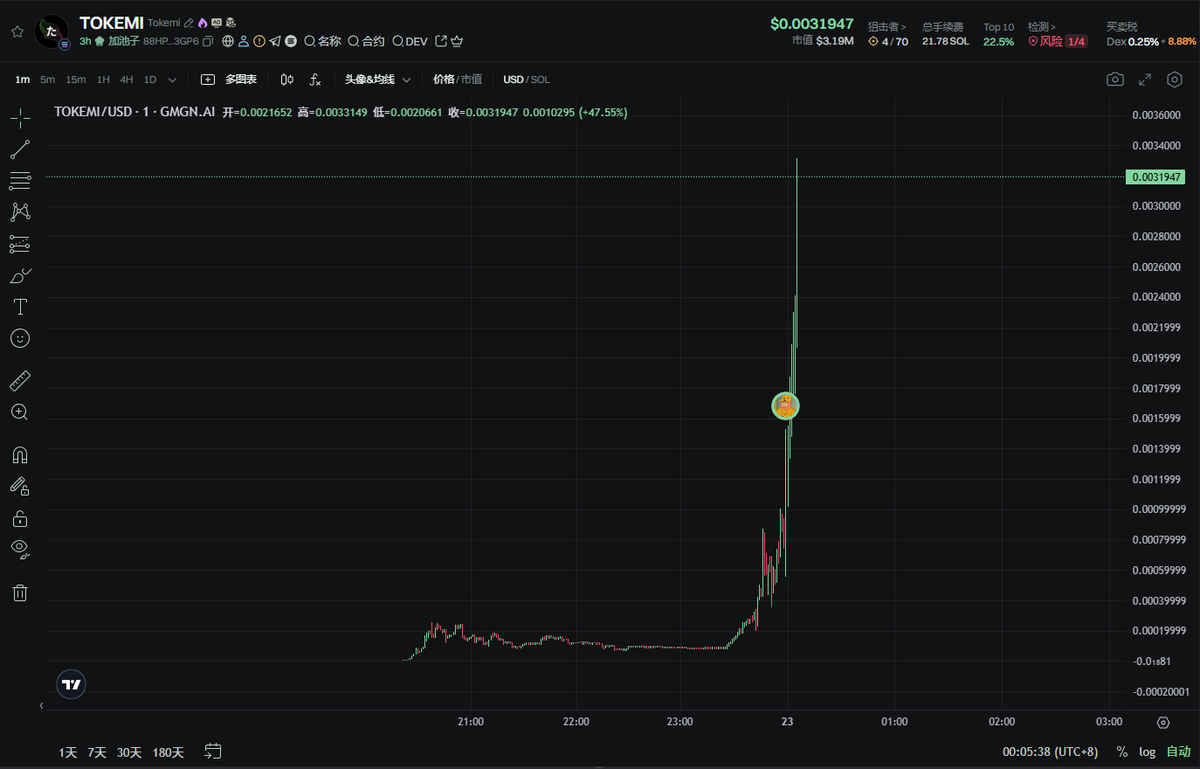
Task: Select the trend line drawing tool
Action: click(20, 150)
